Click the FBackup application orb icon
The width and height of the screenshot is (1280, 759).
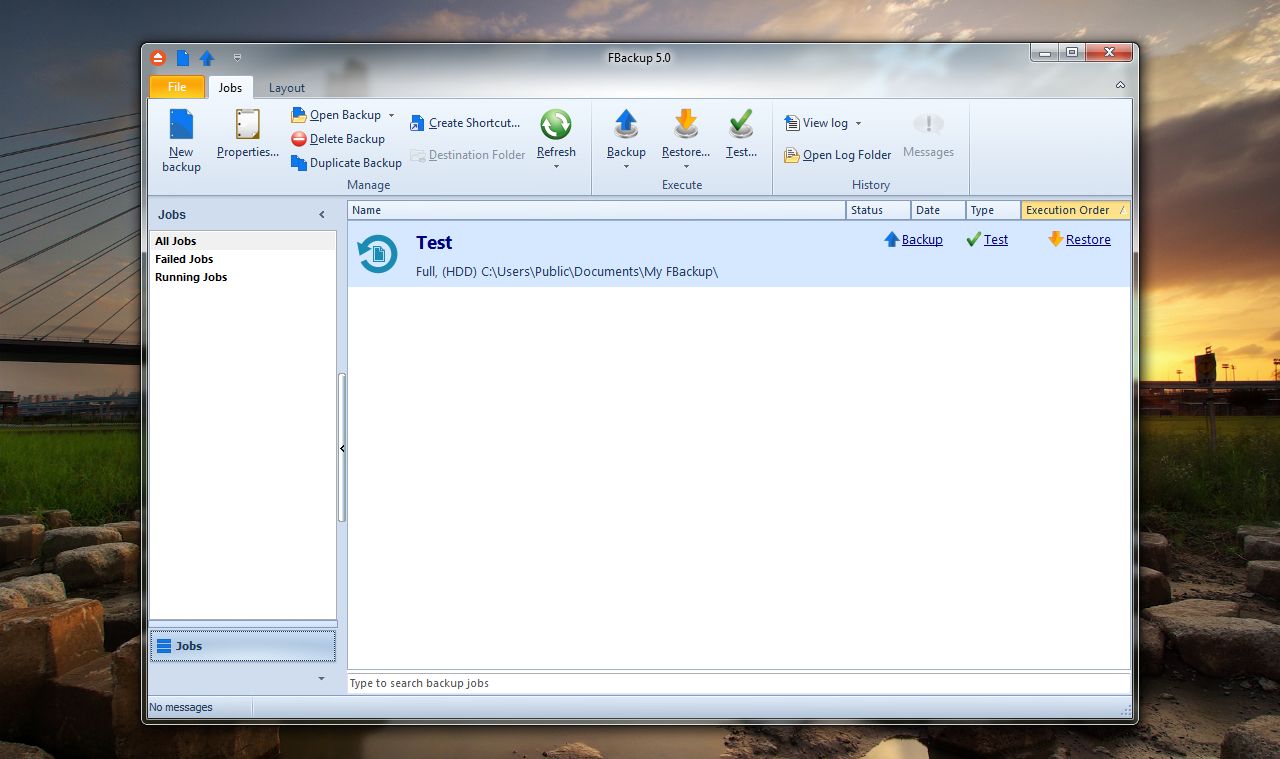pos(158,58)
